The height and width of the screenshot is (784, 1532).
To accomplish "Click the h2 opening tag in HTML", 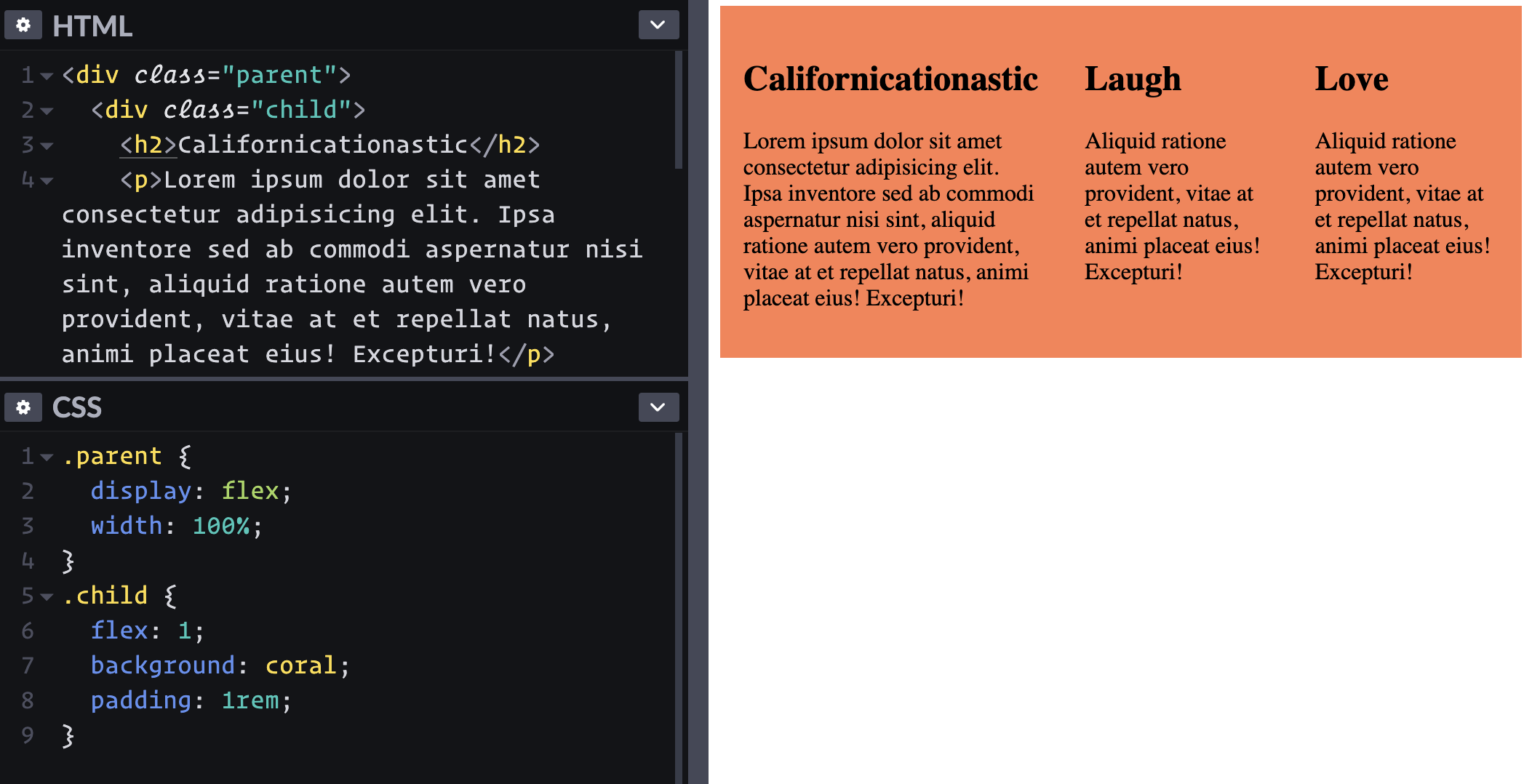I will (148, 145).
